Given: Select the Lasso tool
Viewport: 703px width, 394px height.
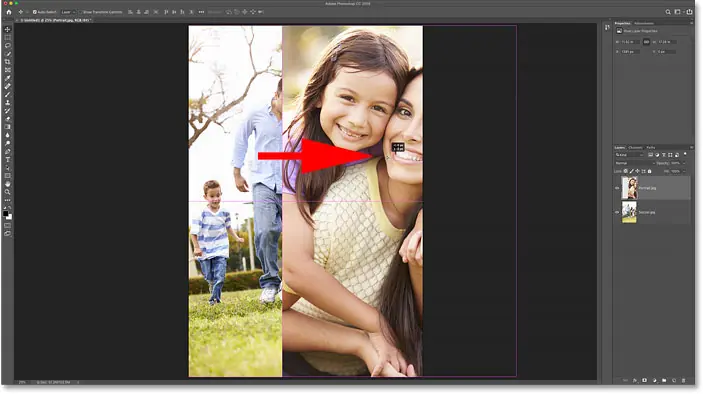Looking at the screenshot, I should click(8, 46).
